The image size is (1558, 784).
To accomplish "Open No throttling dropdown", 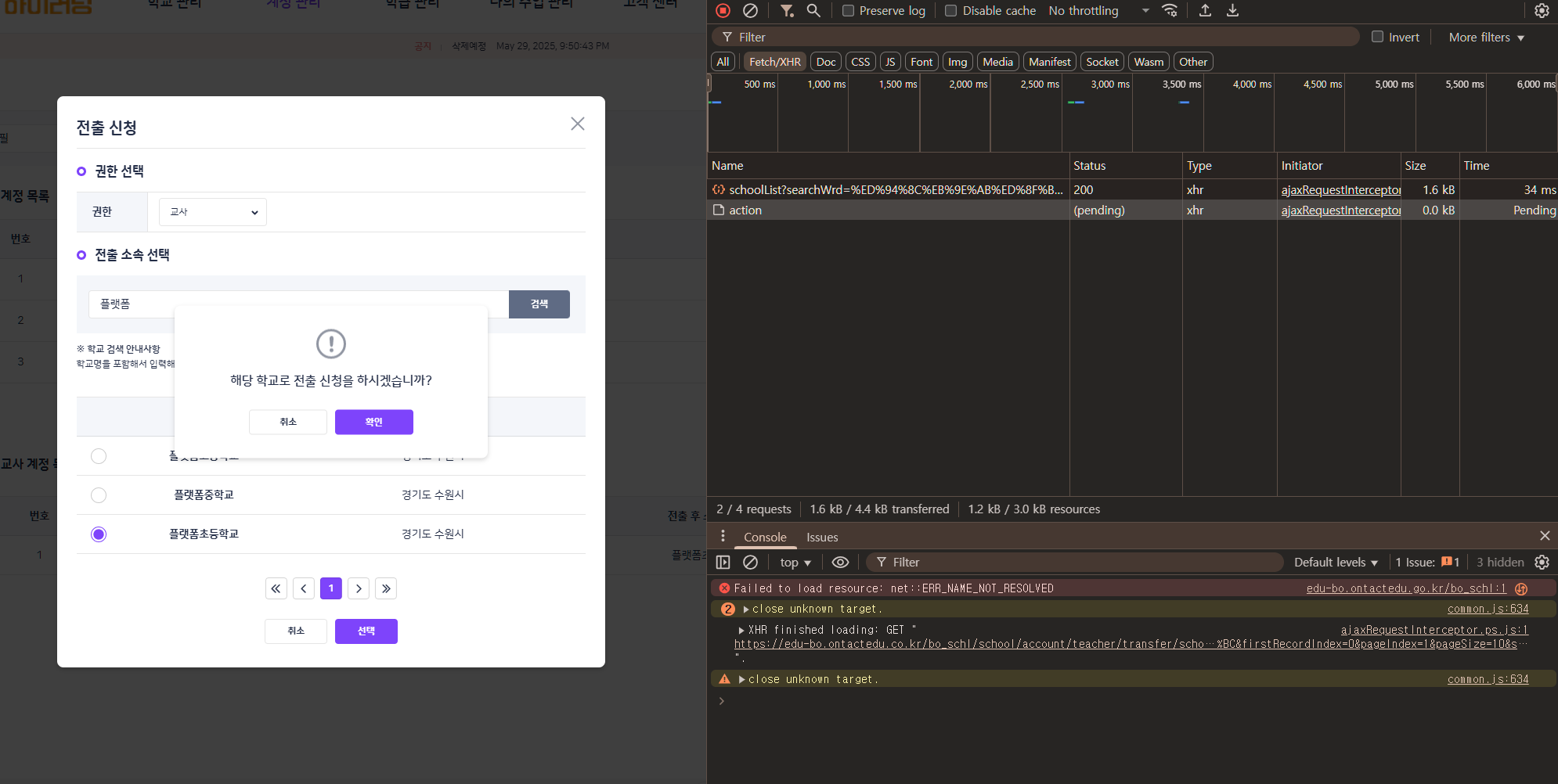I will (x=1098, y=11).
